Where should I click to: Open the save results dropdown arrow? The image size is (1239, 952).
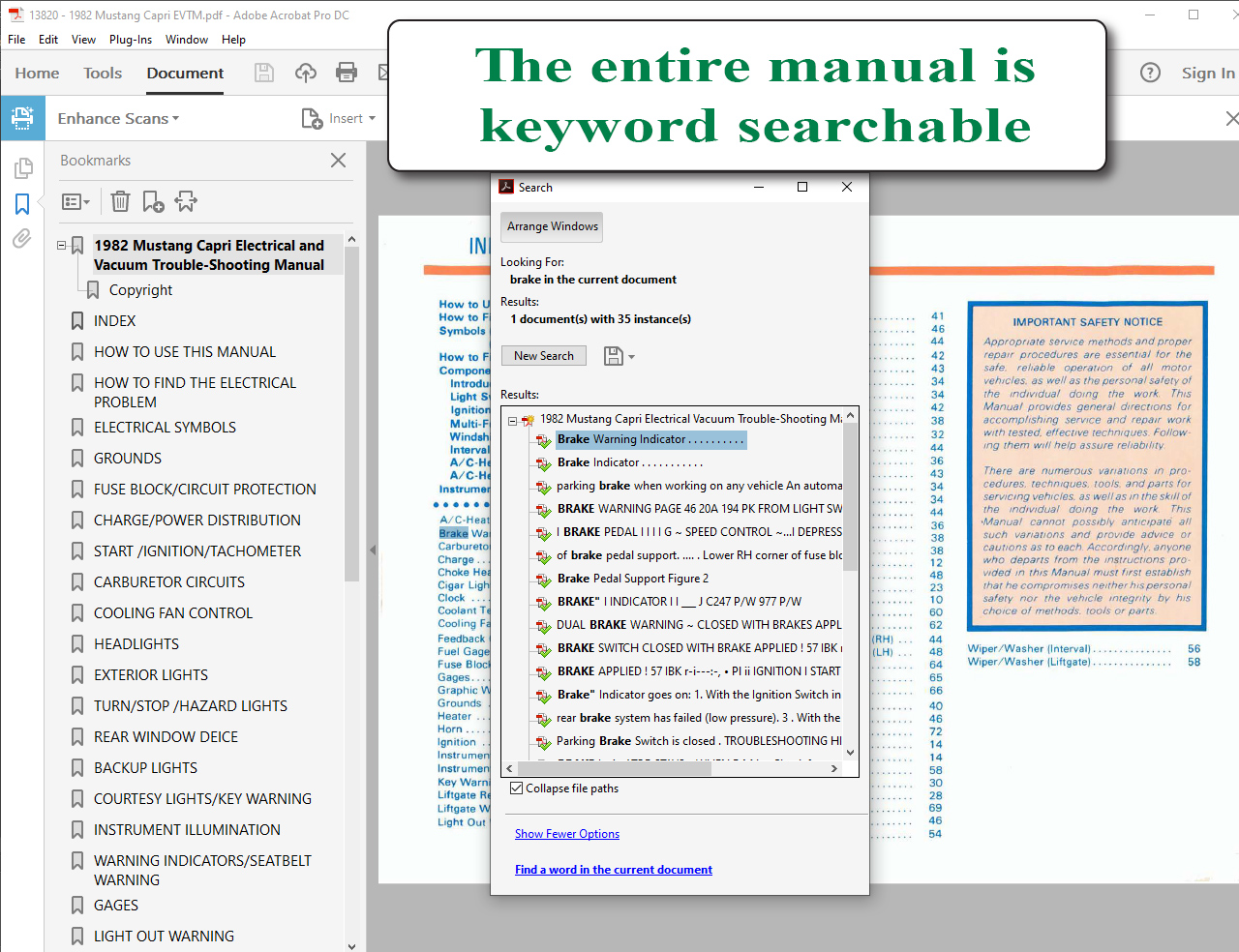coord(631,357)
